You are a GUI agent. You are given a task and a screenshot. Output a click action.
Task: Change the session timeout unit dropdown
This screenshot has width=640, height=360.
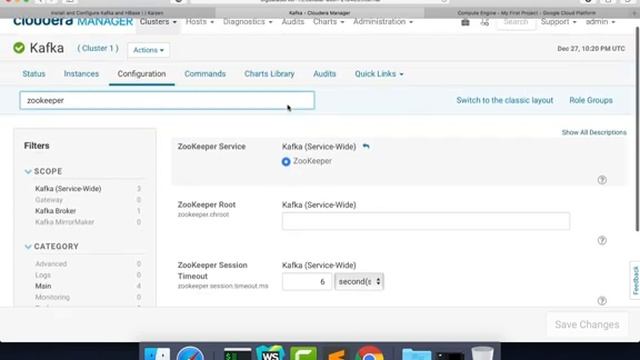(359, 282)
